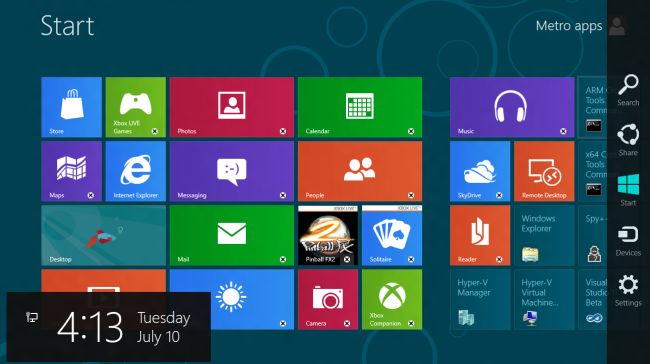This screenshot has width=650, height=364.
Task: Click the network icon in clock overlay
Action: click(32, 318)
